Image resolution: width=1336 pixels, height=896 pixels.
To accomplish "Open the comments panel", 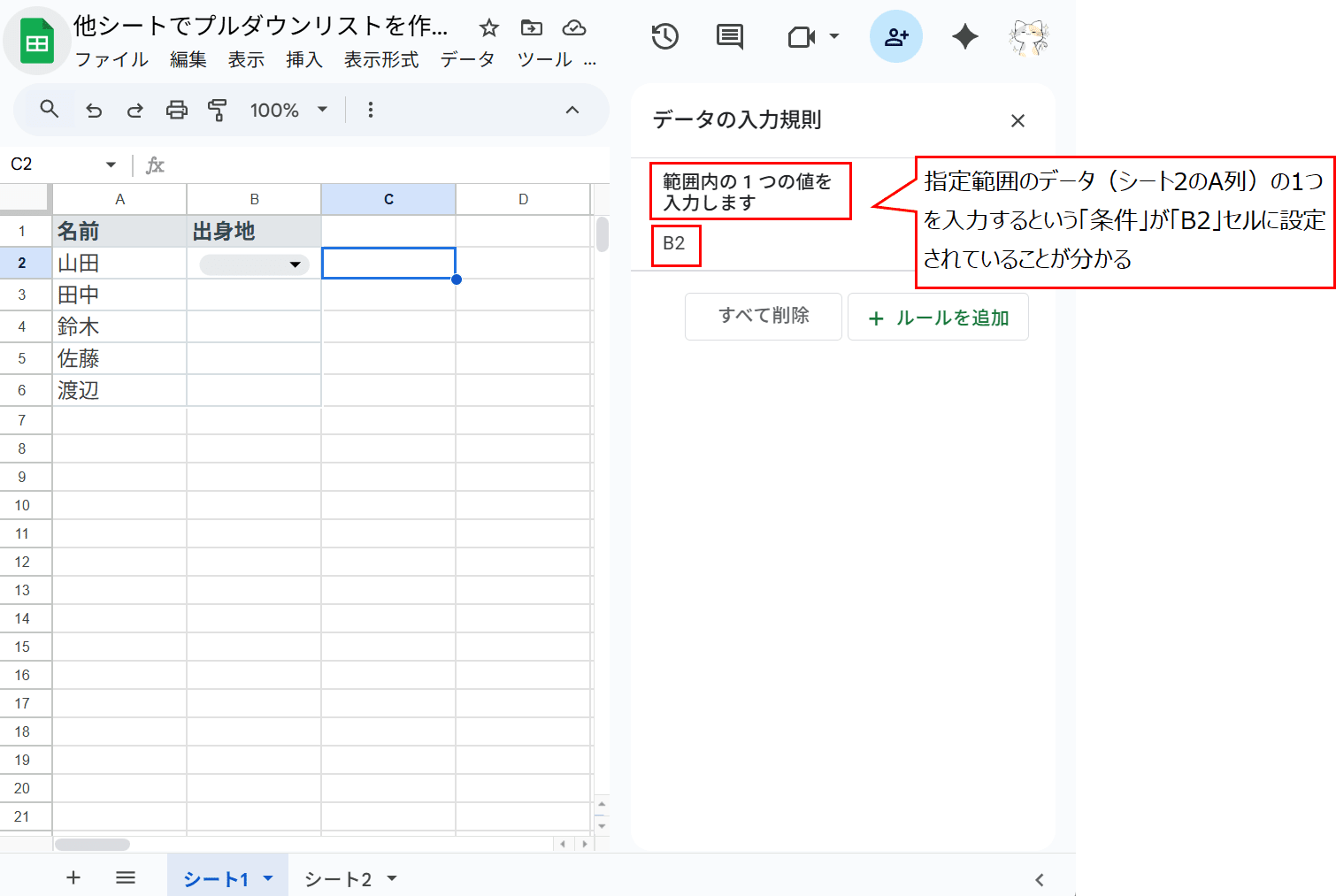I will click(x=728, y=36).
